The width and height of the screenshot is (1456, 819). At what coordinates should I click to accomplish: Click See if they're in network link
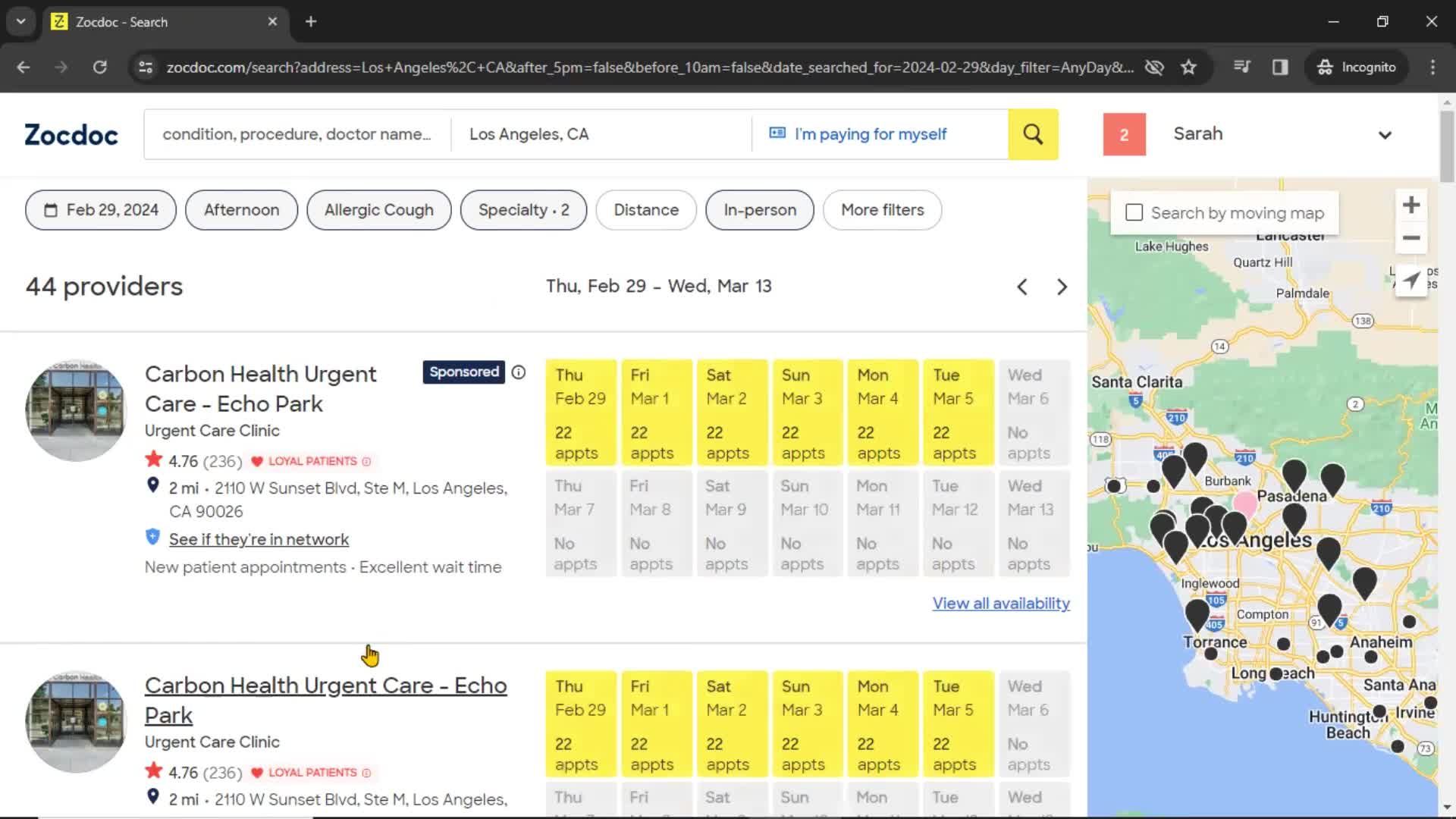(x=259, y=540)
